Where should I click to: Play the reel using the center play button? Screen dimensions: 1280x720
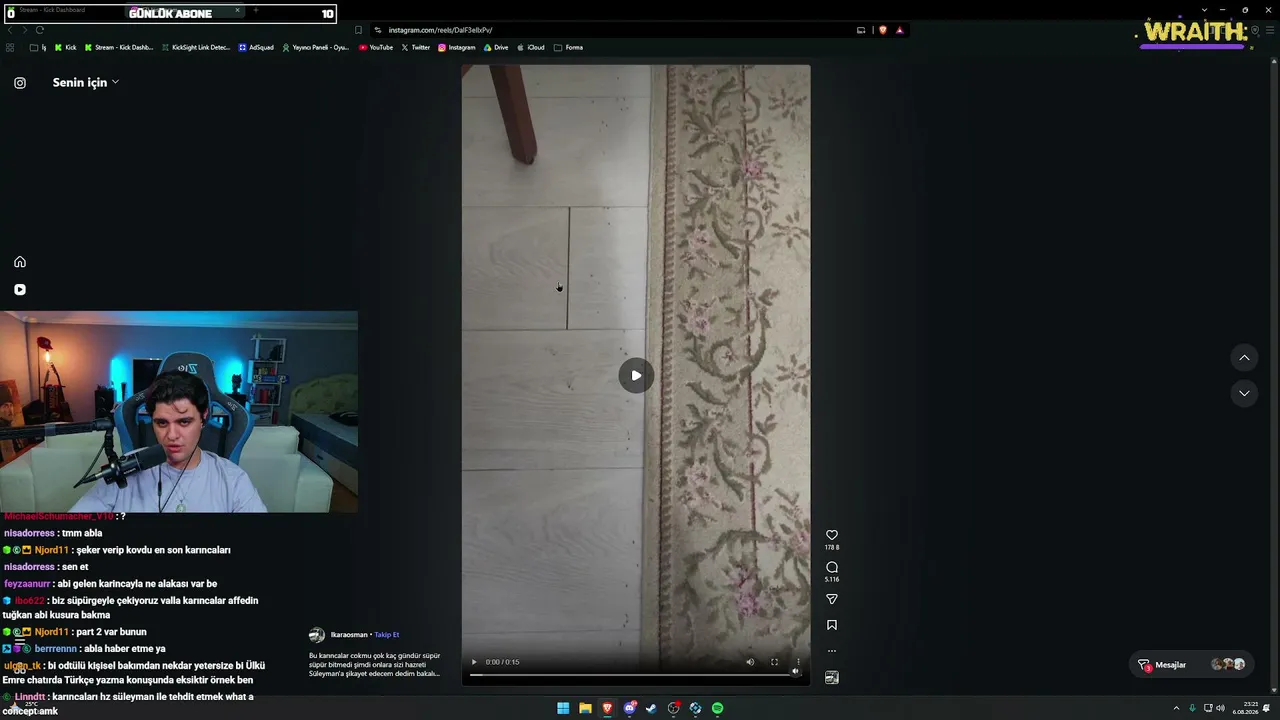click(636, 376)
